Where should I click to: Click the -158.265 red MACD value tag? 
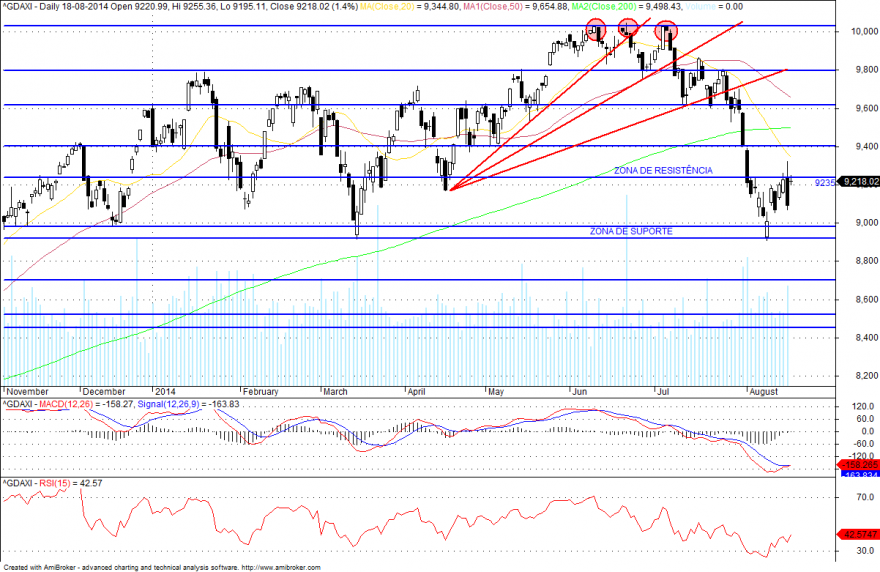858,465
